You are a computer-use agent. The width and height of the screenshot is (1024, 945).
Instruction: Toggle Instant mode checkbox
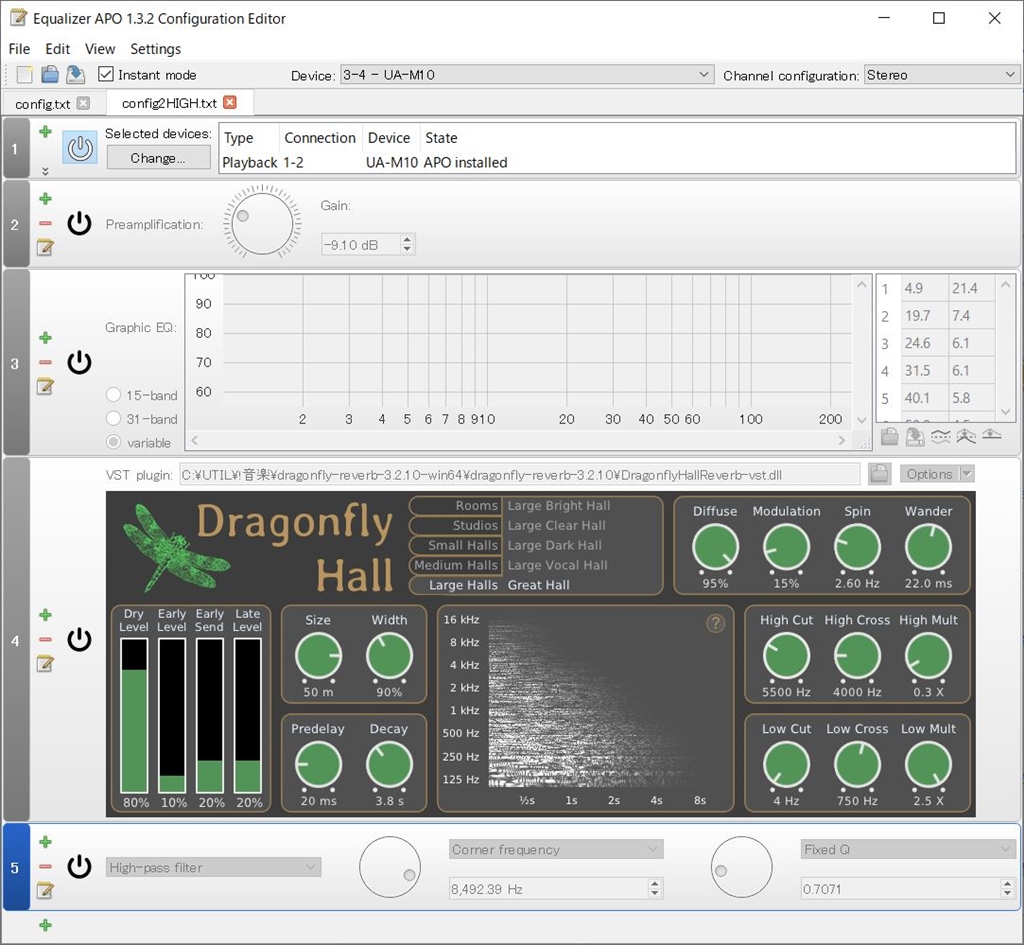point(106,74)
